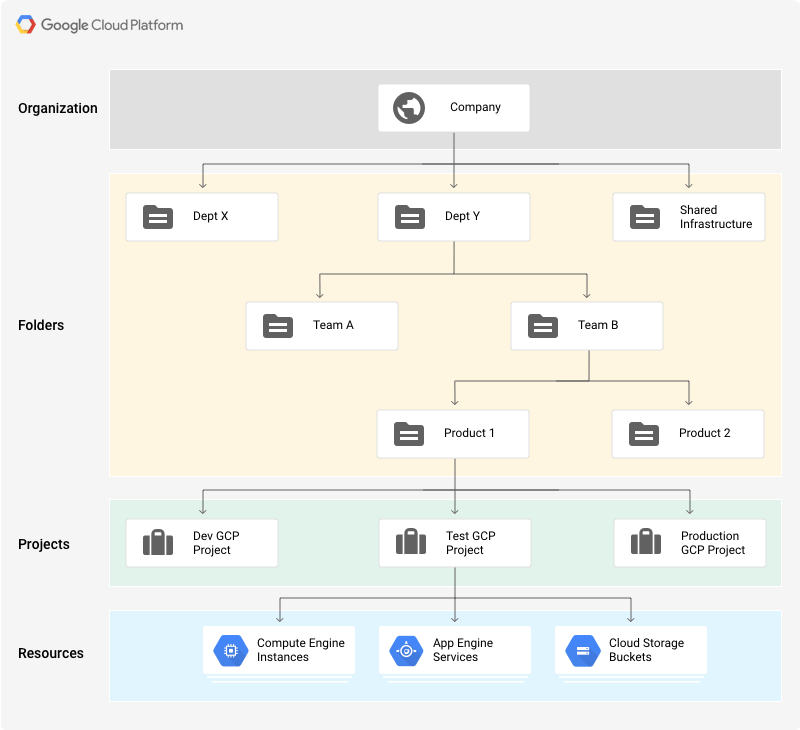
Task: Click the Compute Engine Instances icon
Action: [231, 650]
